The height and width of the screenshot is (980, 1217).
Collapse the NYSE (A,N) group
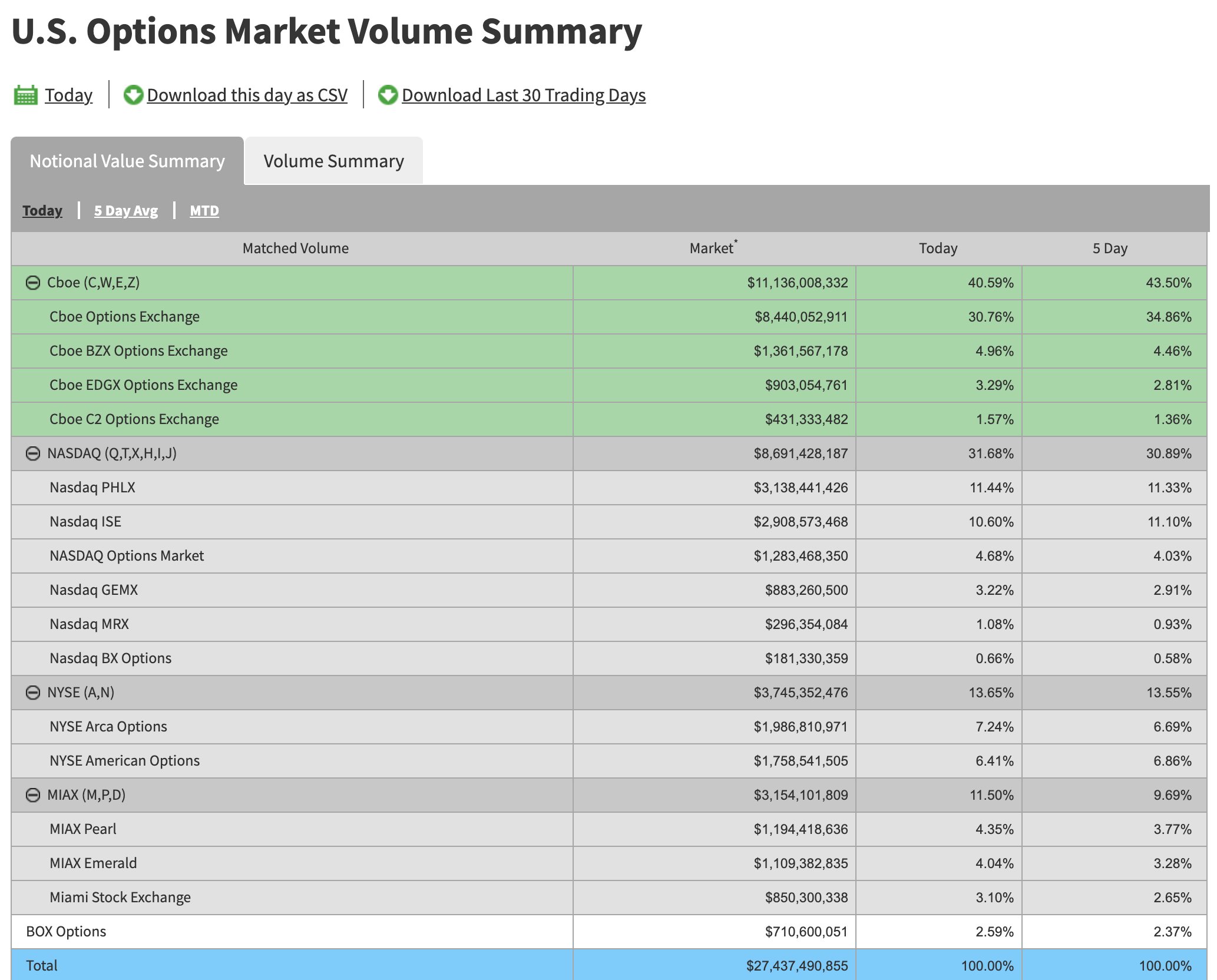(x=33, y=693)
